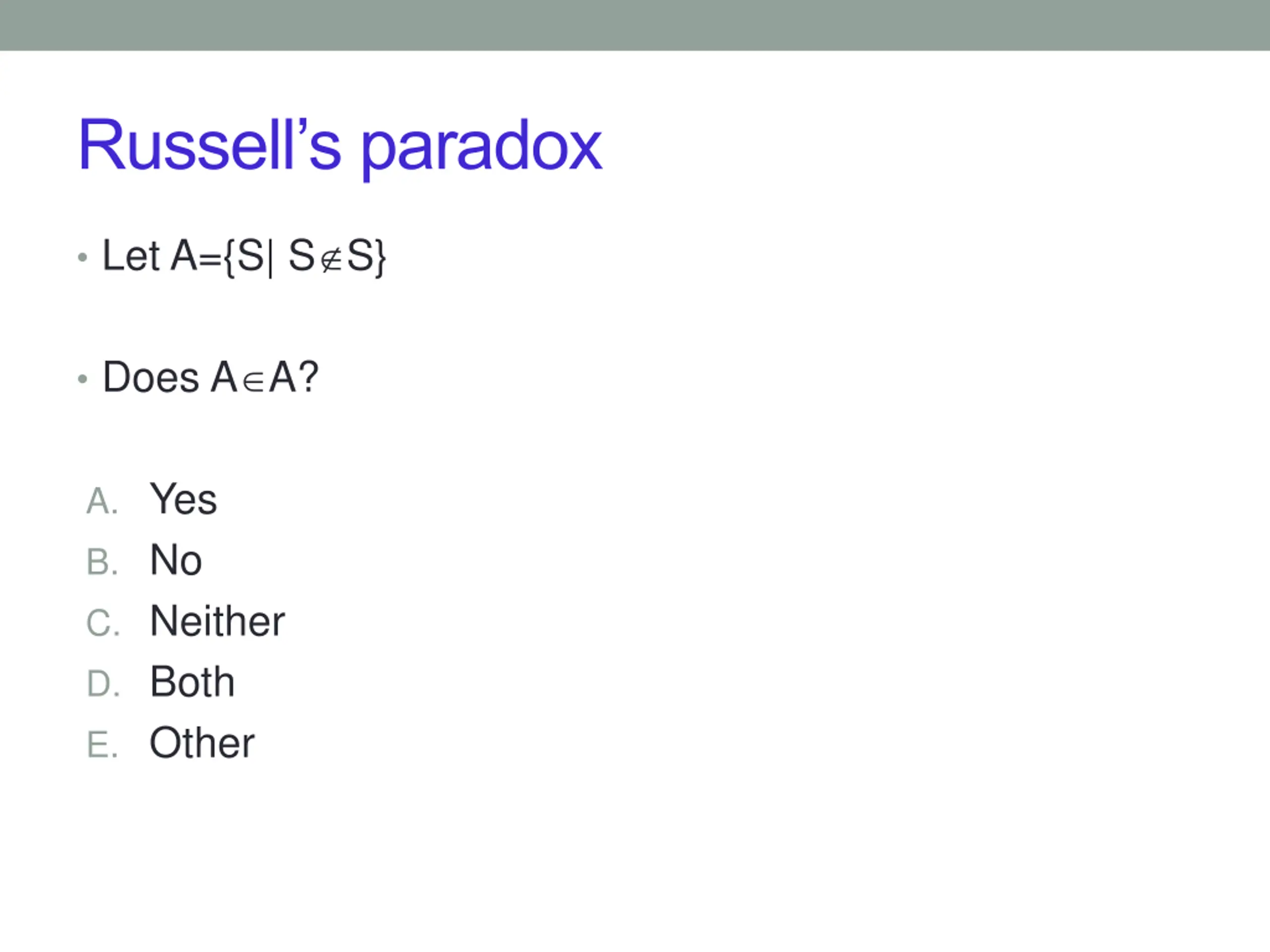Click the word "Let" in first bullet
The height and width of the screenshot is (952, 1270).
pyautogui.click(x=131, y=255)
